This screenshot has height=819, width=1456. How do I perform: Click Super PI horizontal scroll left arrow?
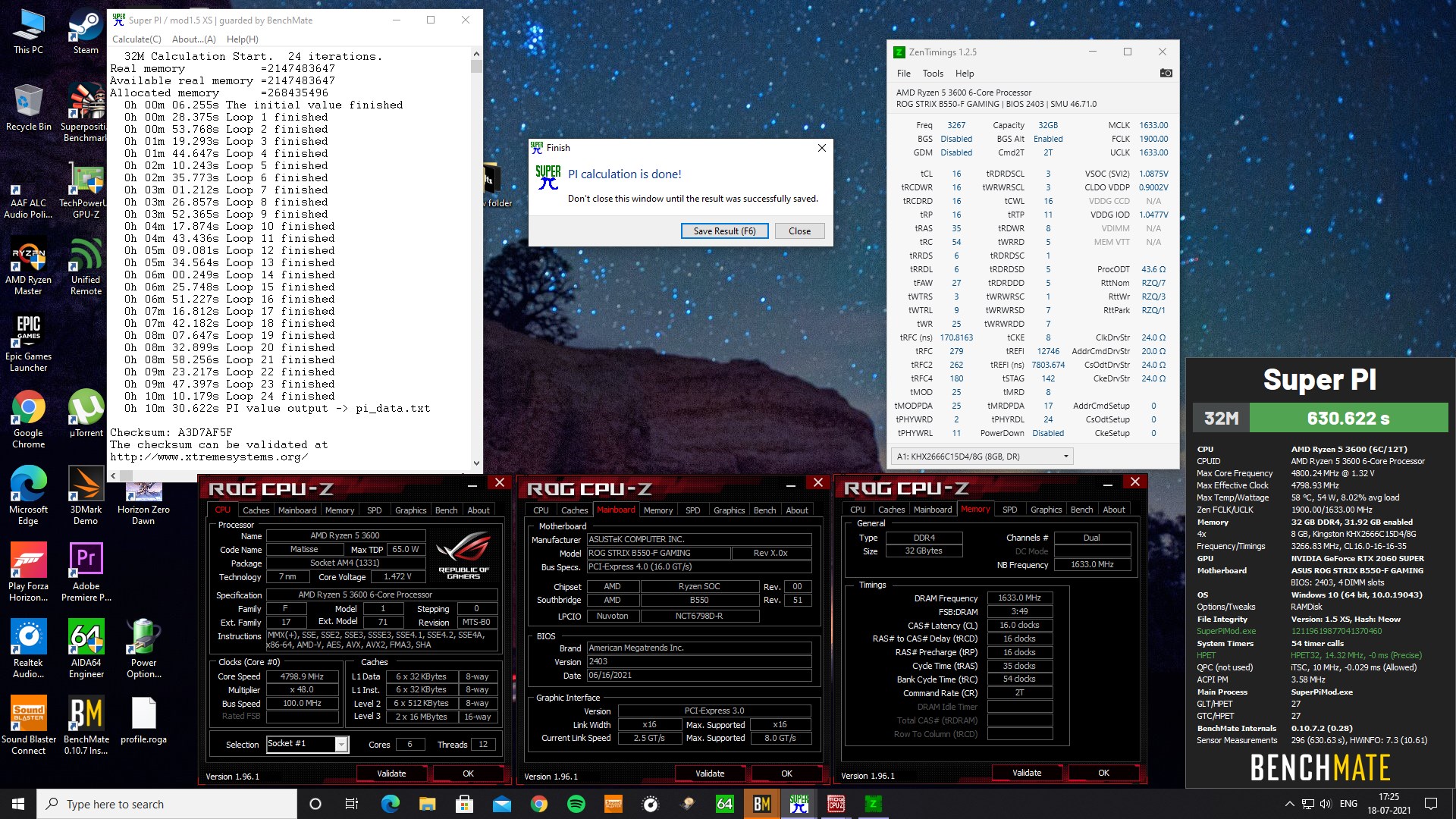point(113,475)
